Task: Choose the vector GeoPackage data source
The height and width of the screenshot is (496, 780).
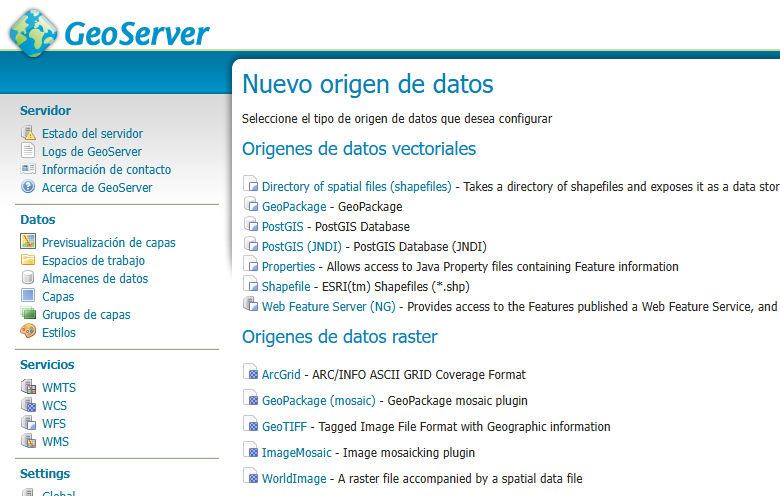Action: point(294,206)
